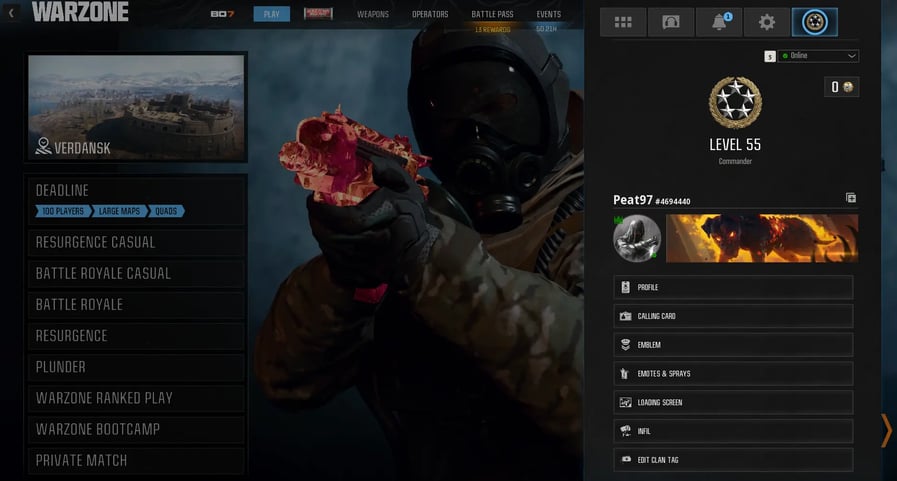Image resolution: width=897 pixels, height=481 pixels.
Task: Open the grid menu icon
Action: click(x=623, y=22)
